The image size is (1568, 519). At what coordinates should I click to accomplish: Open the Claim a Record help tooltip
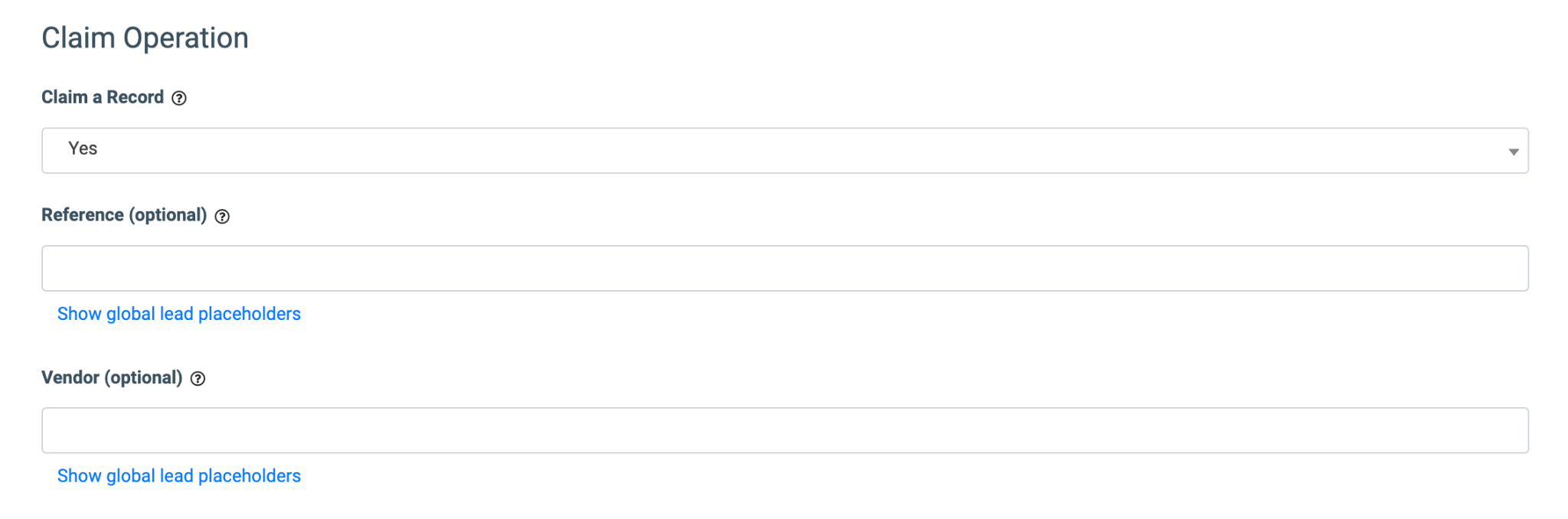[179, 98]
